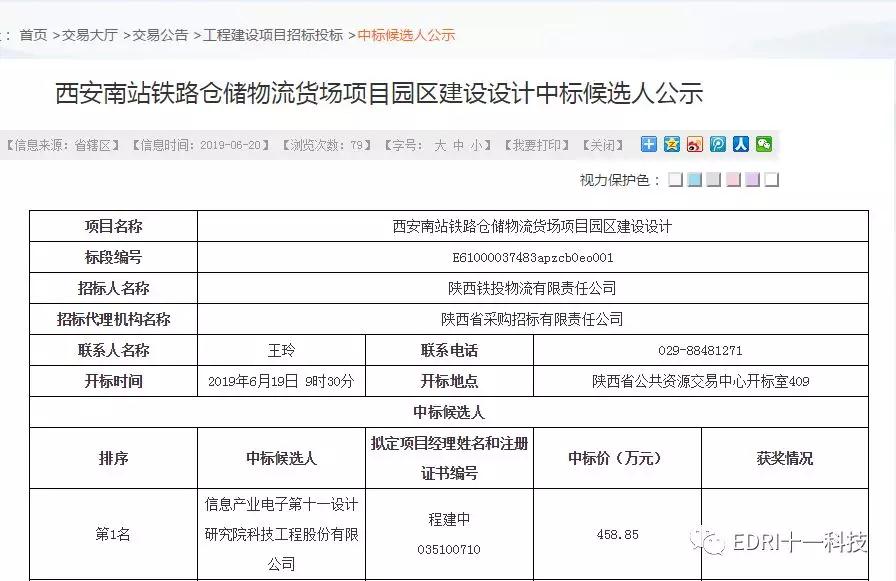The height and width of the screenshot is (581, 896).
Task: Click the 关闭 close link
Action: pyautogui.click(x=603, y=145)
